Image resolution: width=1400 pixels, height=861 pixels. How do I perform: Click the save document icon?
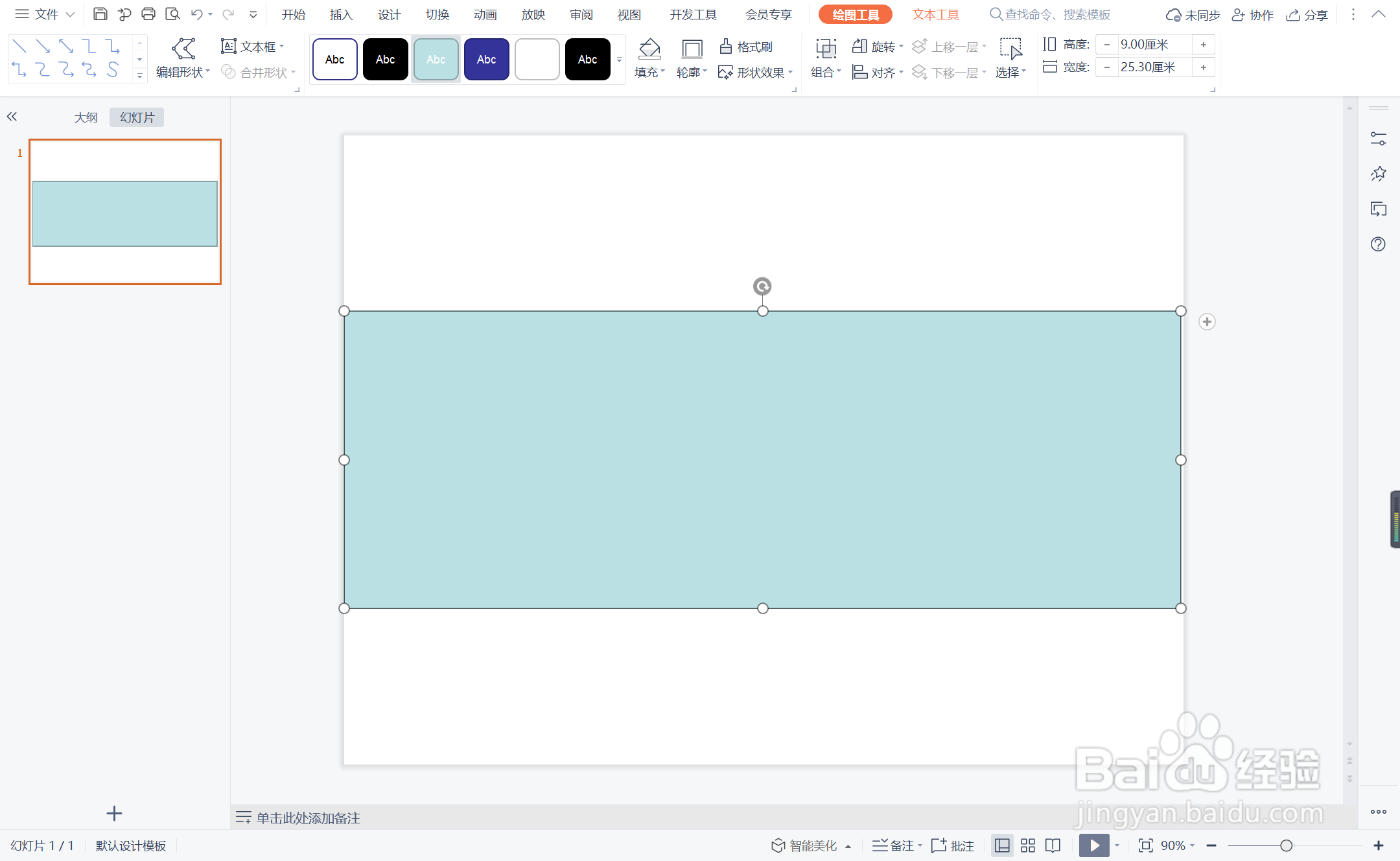pos(100,14)
